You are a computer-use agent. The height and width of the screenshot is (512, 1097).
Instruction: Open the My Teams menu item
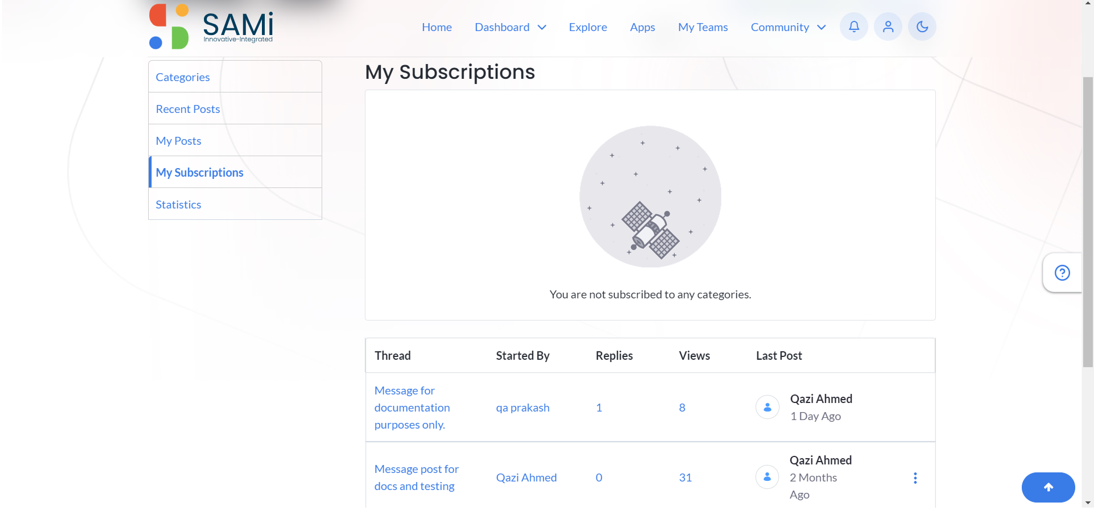coord(702,27)
